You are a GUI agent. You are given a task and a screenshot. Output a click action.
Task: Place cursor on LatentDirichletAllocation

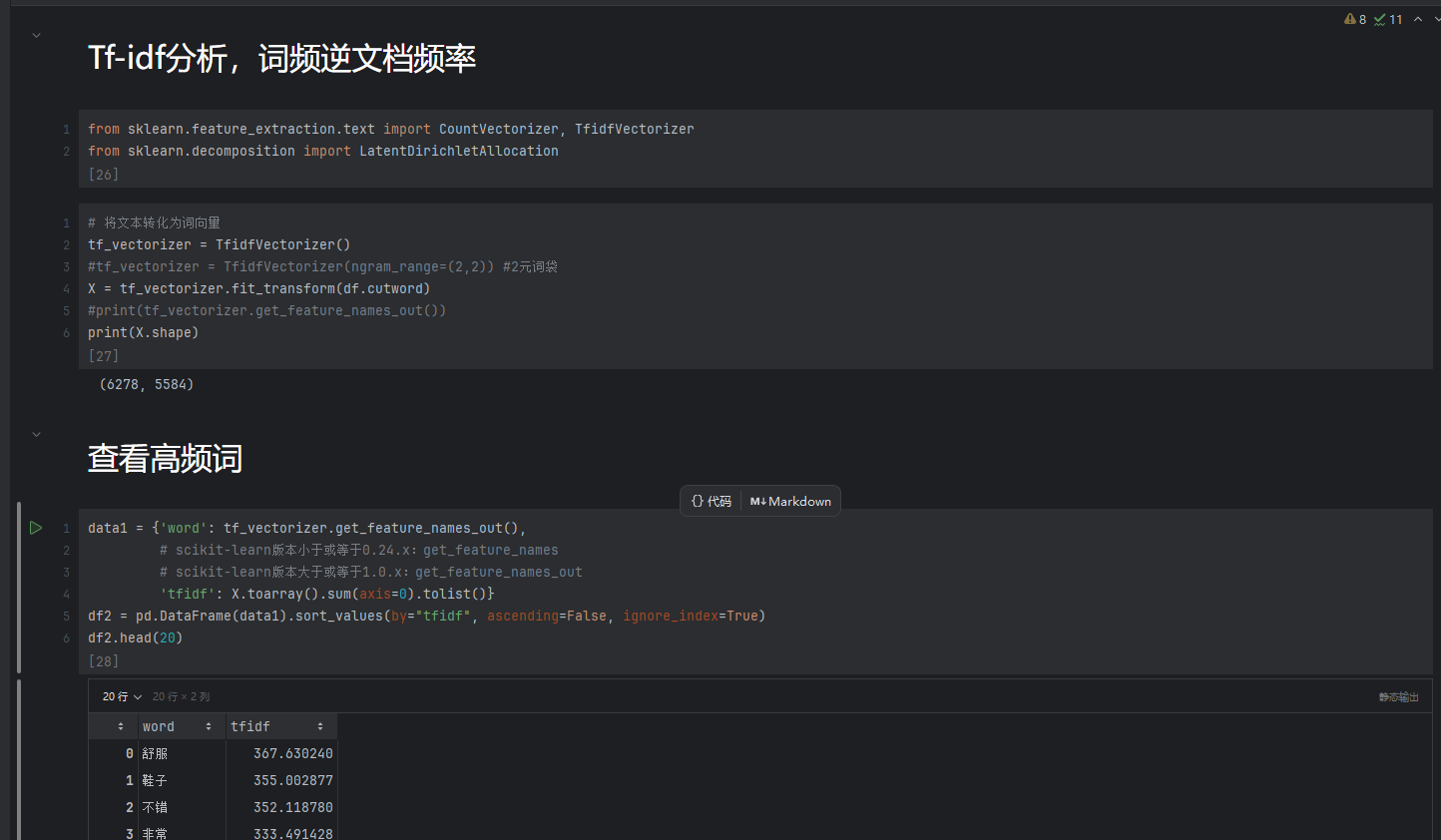(459, 151)
